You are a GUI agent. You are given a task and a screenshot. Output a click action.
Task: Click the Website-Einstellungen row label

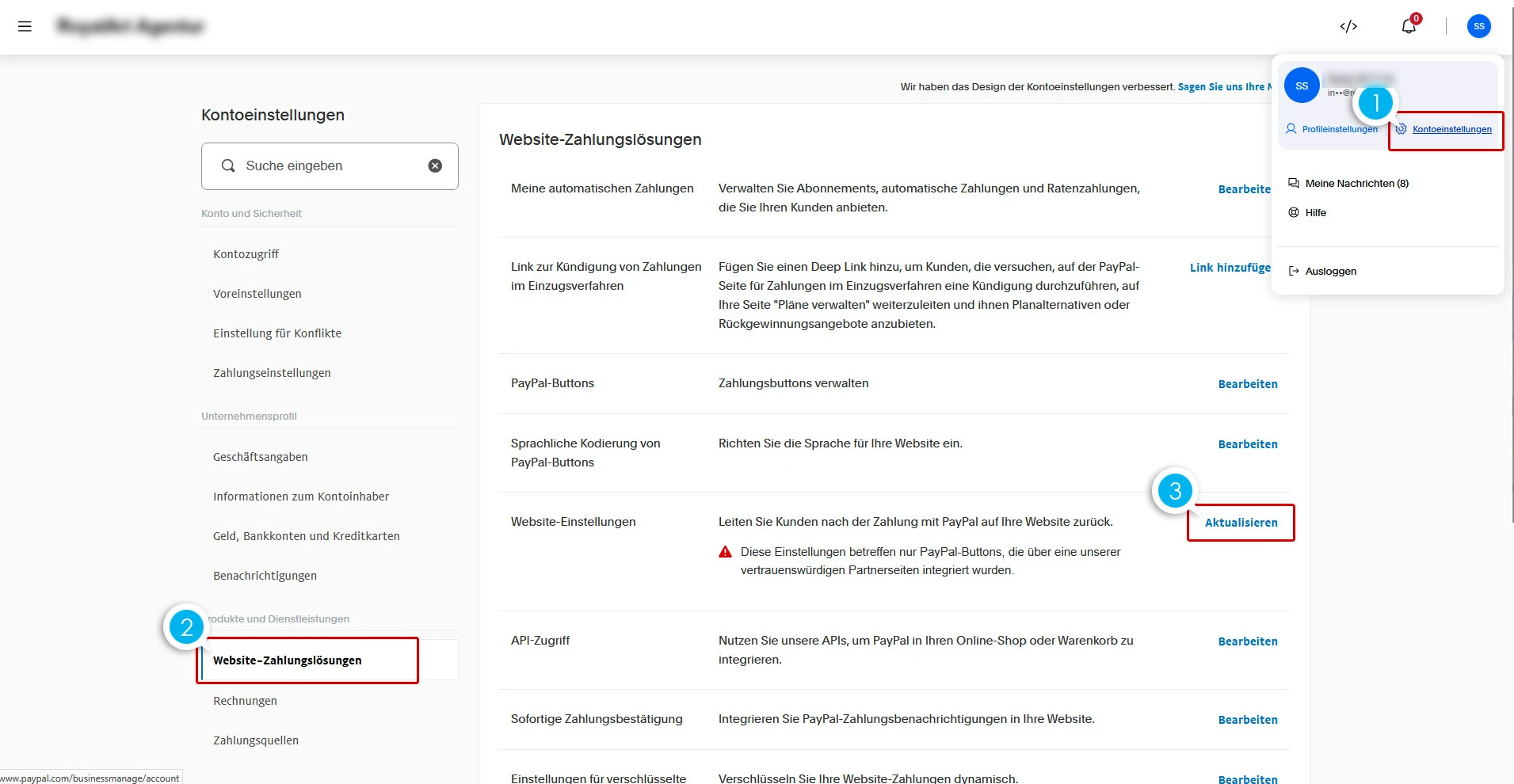click(574, 522)
